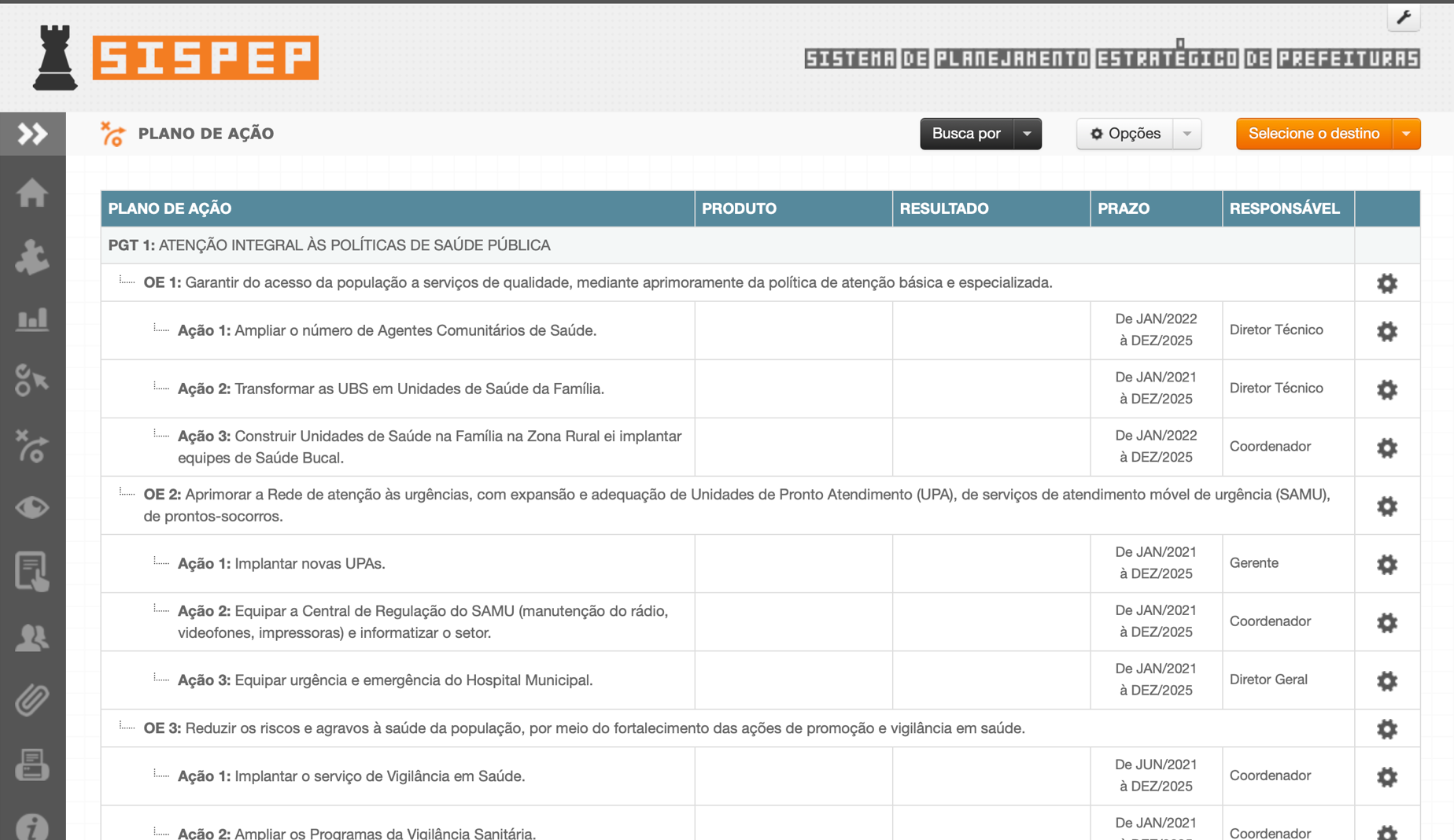Open gear settings for OE 1 row
The image size is (1454, 840).
[1386, 283]
